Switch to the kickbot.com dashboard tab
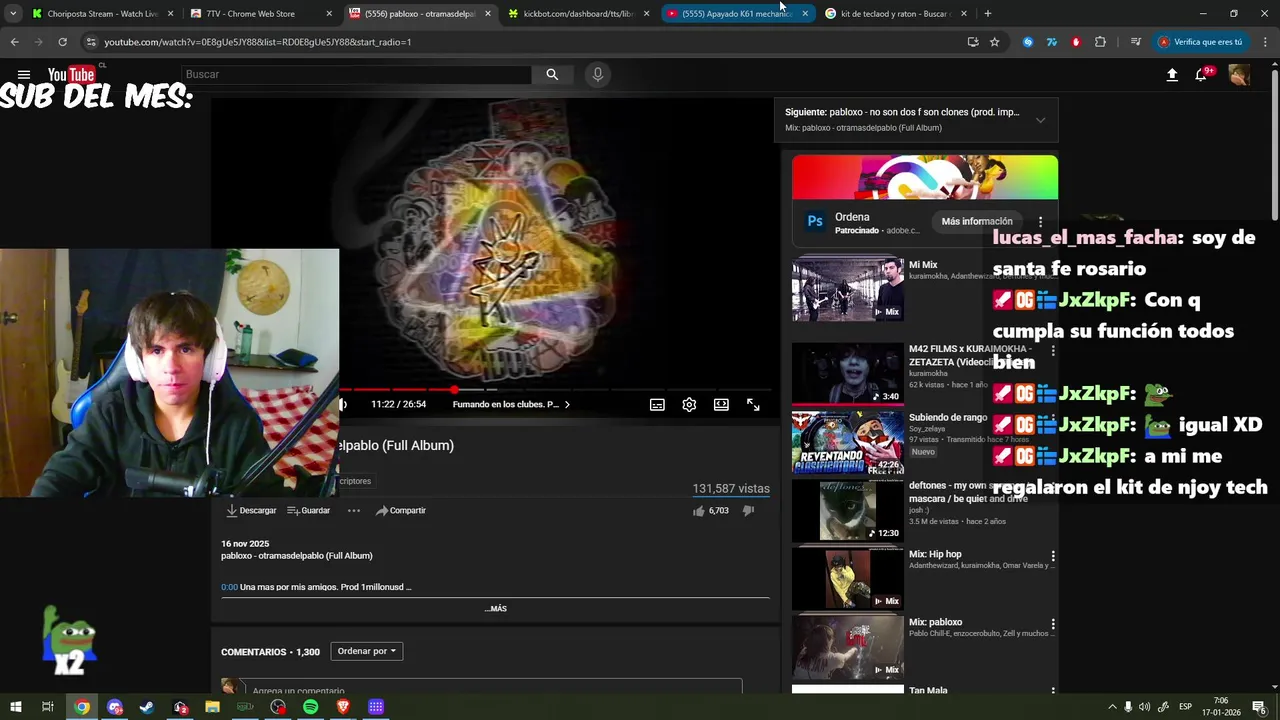 [x=578, y=14]
